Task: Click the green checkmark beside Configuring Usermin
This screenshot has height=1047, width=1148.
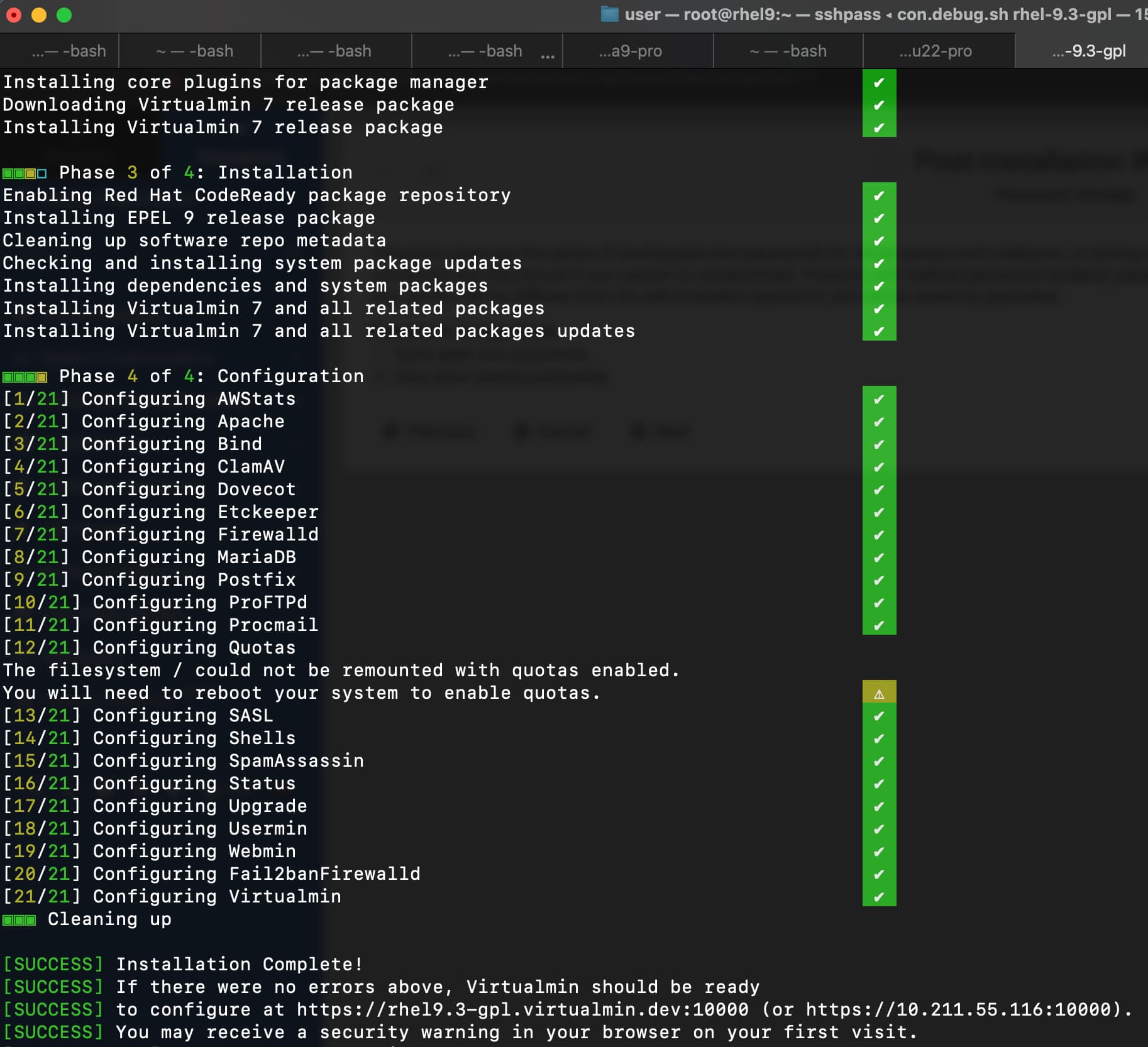Action: [879, 828]
